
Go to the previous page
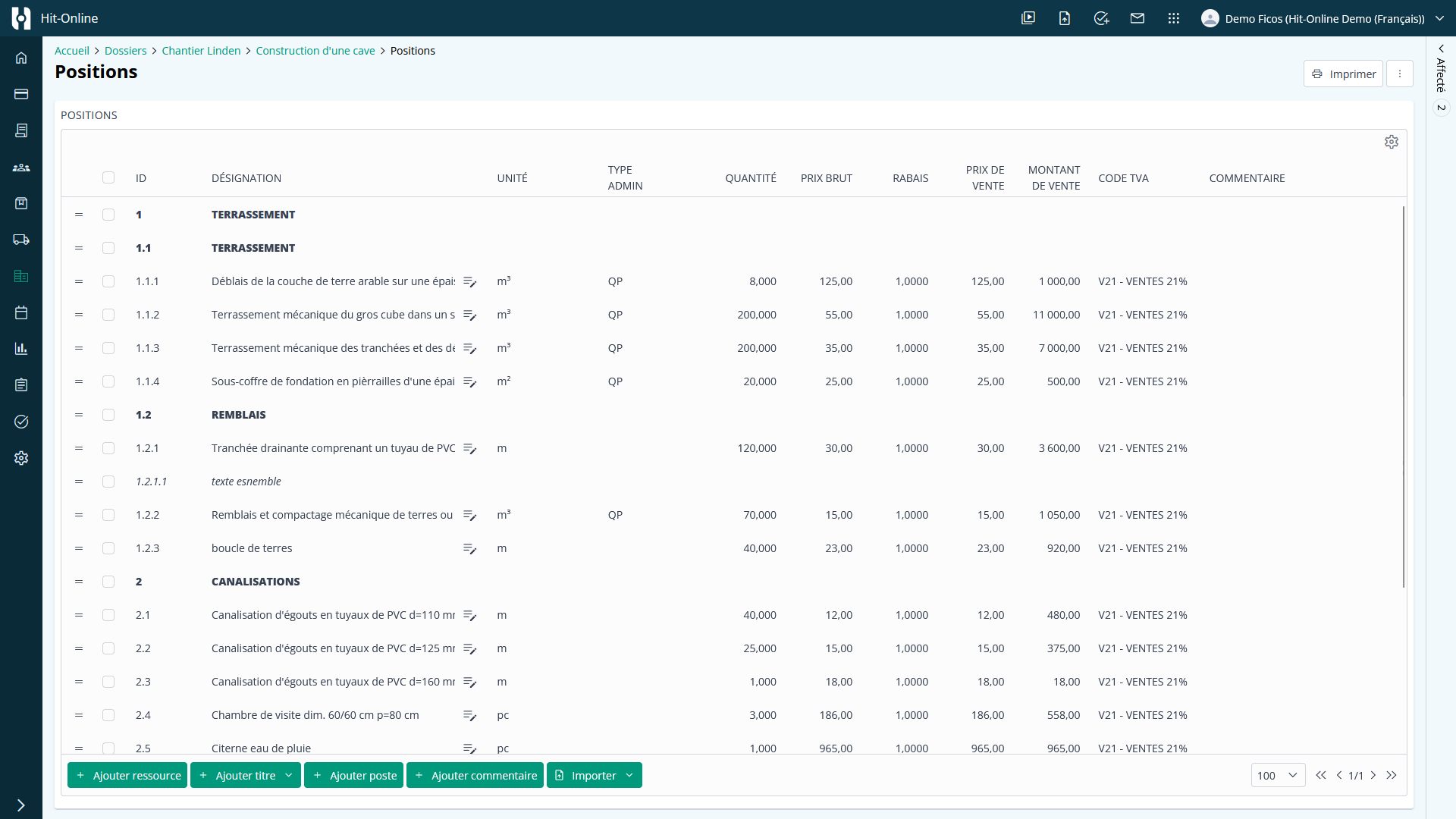point(1339,775)
